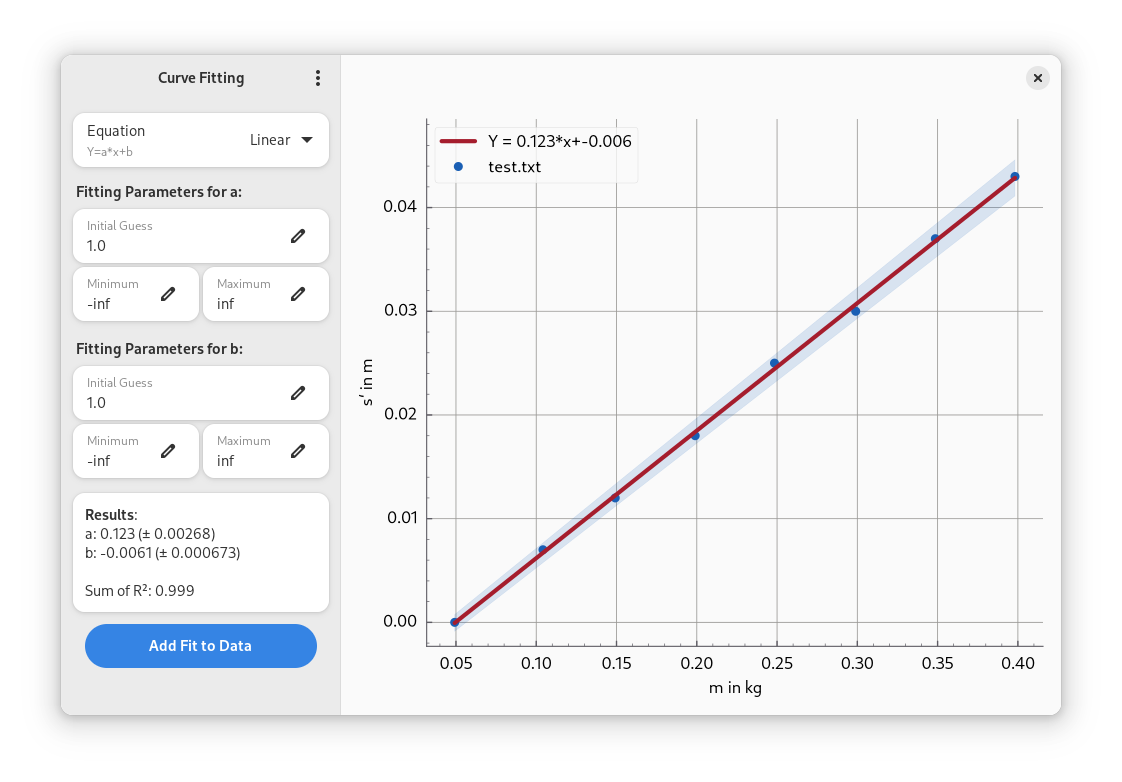Click the pencil icon for b's maximum

point(297,451)
